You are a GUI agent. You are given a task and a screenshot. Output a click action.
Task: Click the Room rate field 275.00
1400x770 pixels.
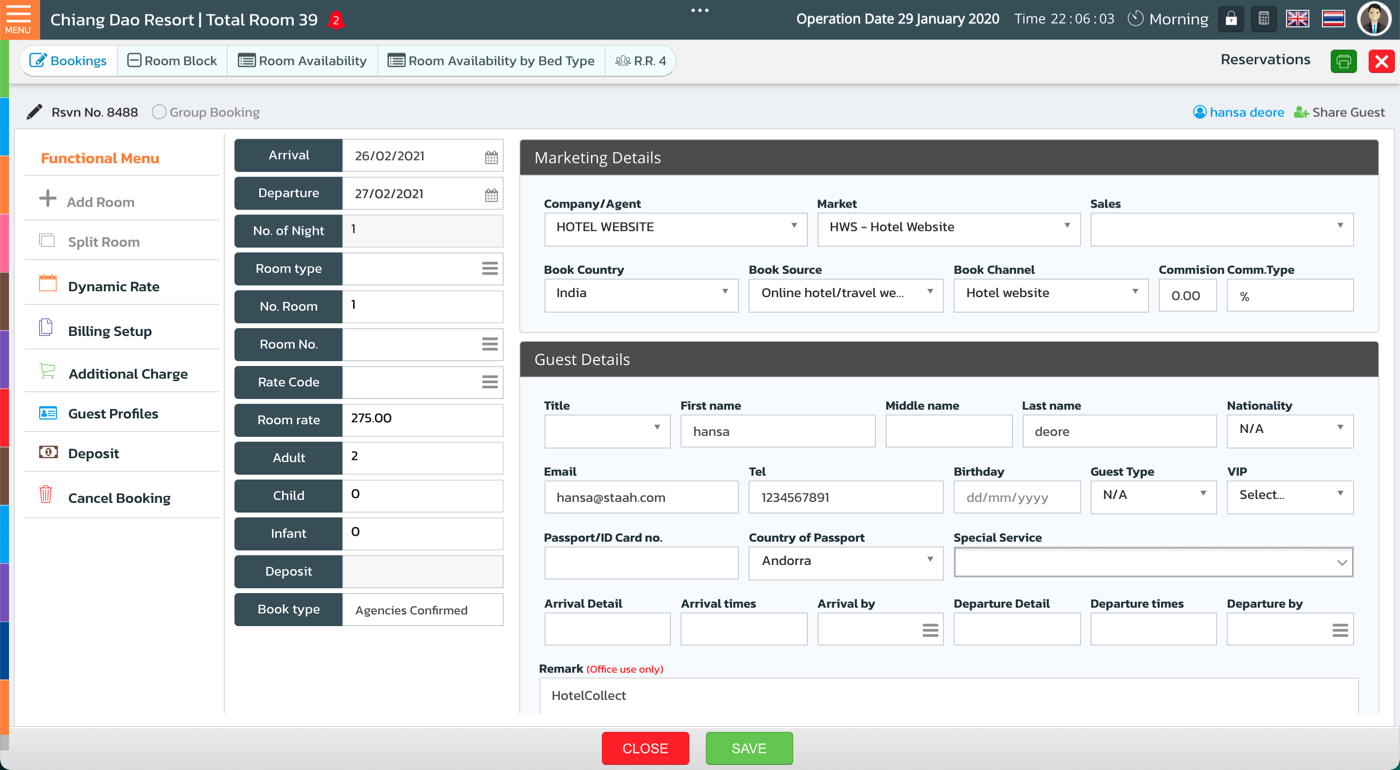422,419
